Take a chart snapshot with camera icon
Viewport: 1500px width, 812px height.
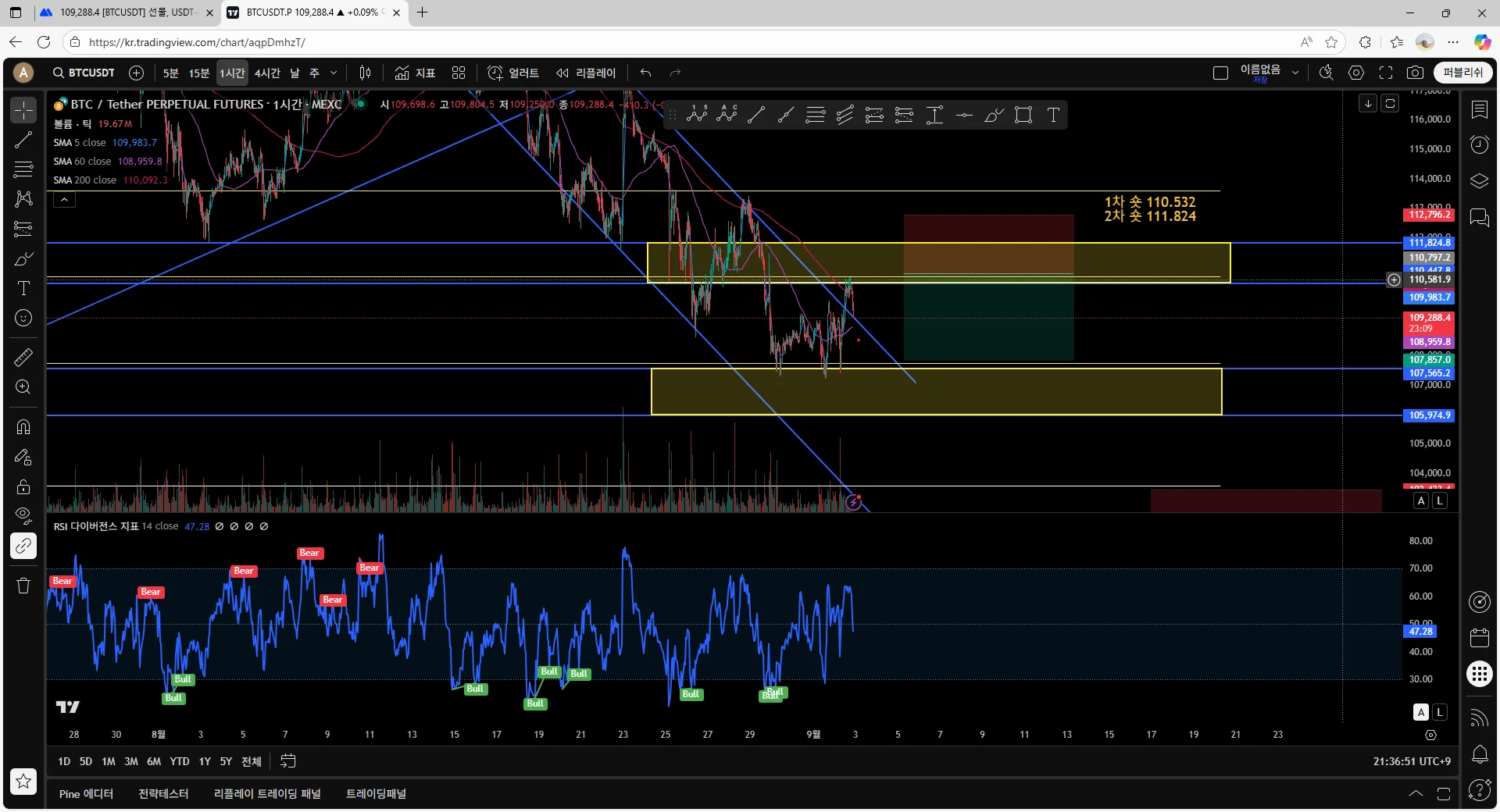[1415, 73]
